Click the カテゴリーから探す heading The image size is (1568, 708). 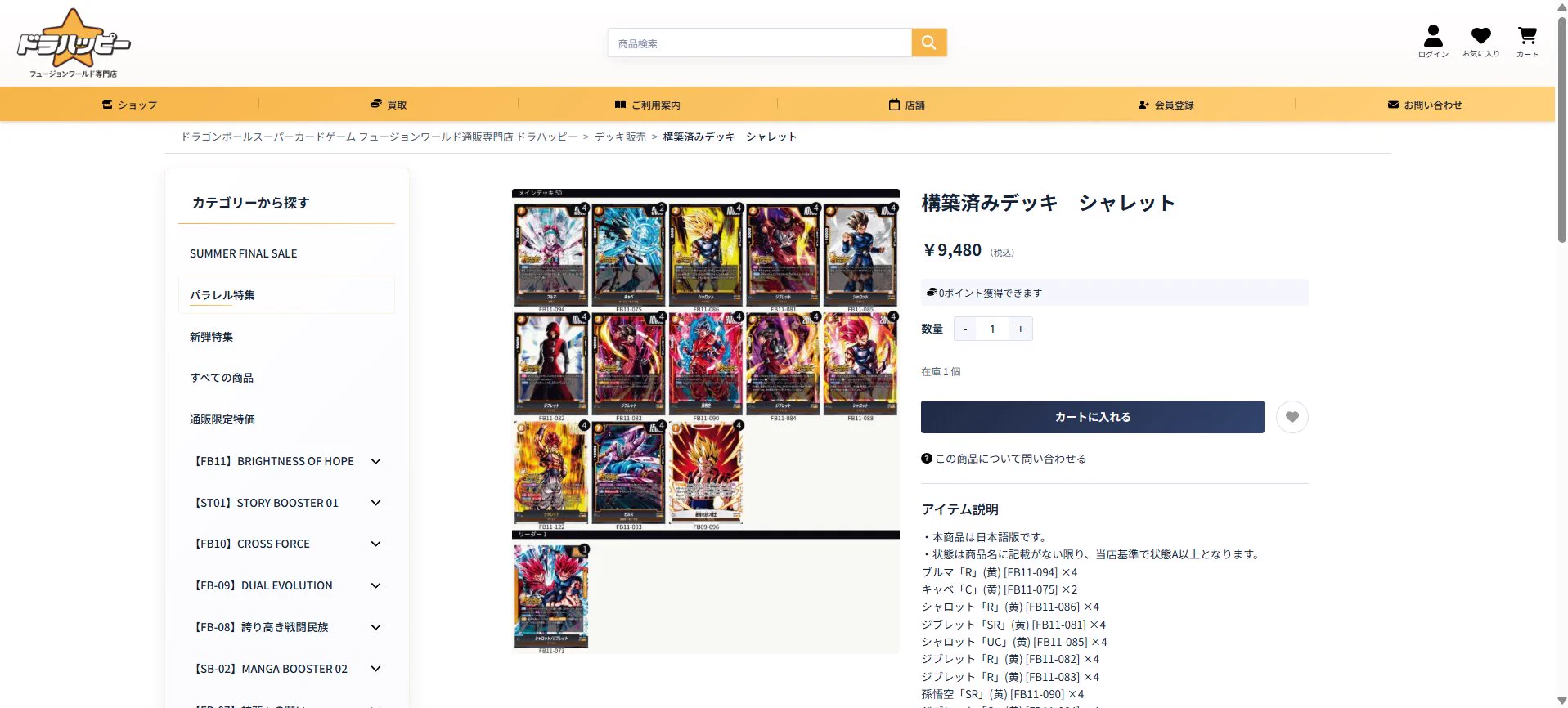tap(250, 203)
